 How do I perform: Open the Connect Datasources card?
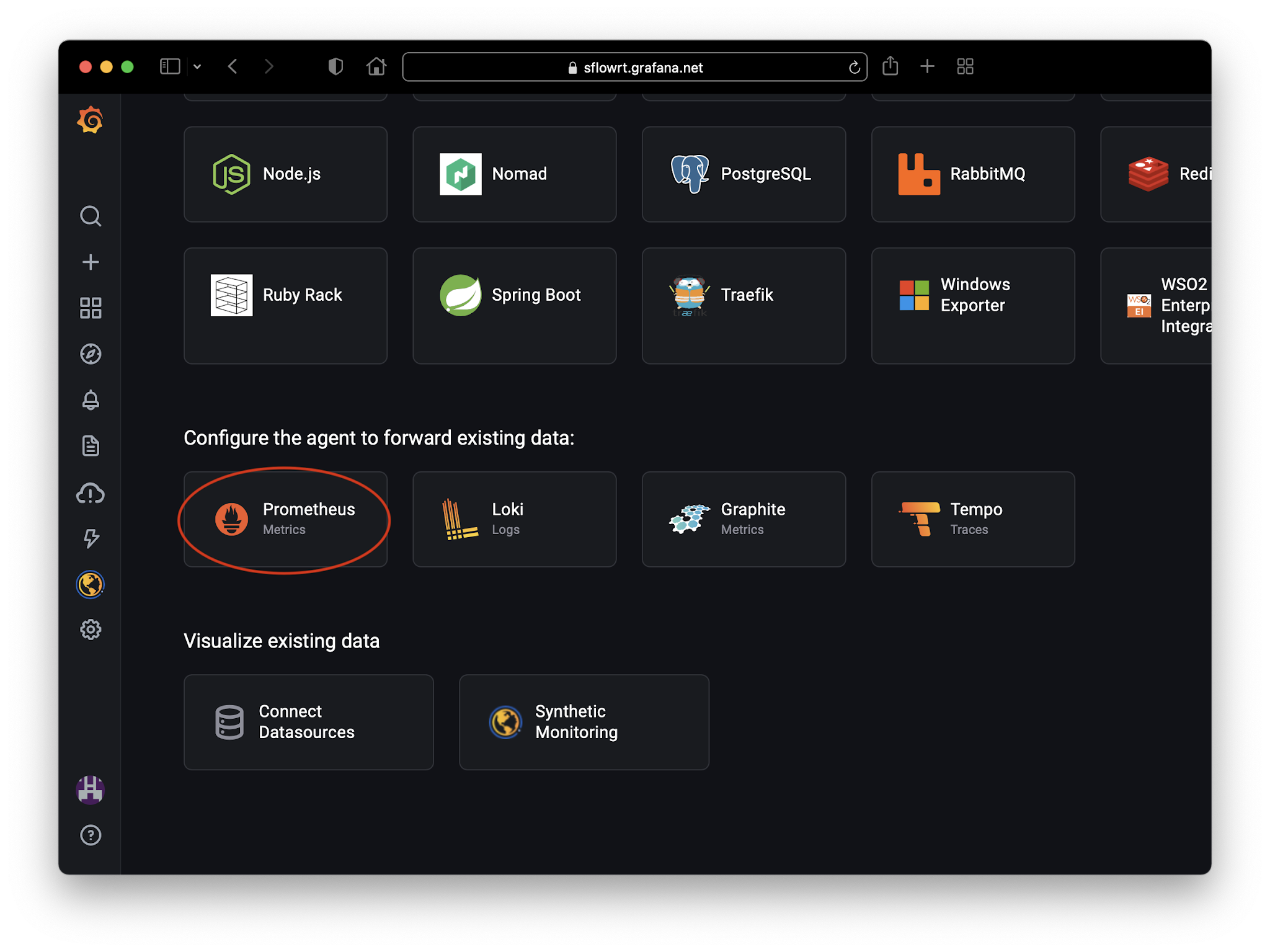click(x=309, y=723)
